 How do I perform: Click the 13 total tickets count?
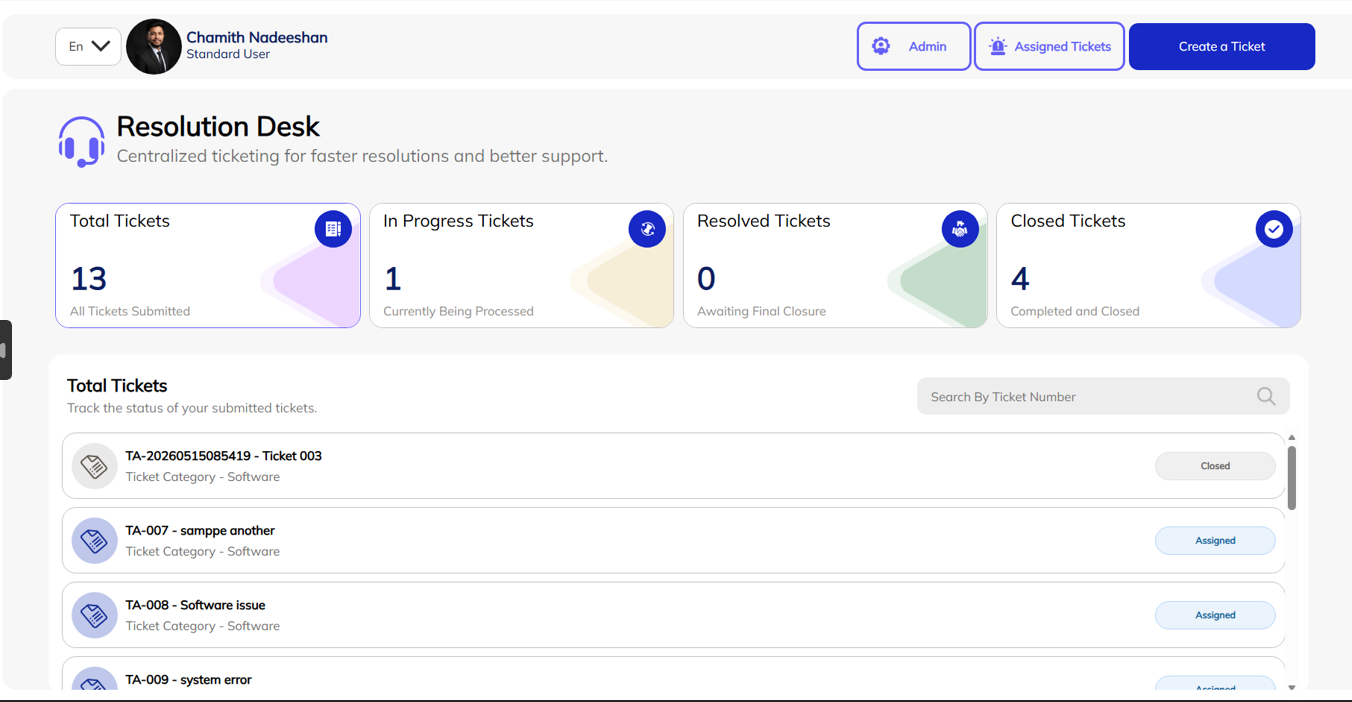click(88, 278)
